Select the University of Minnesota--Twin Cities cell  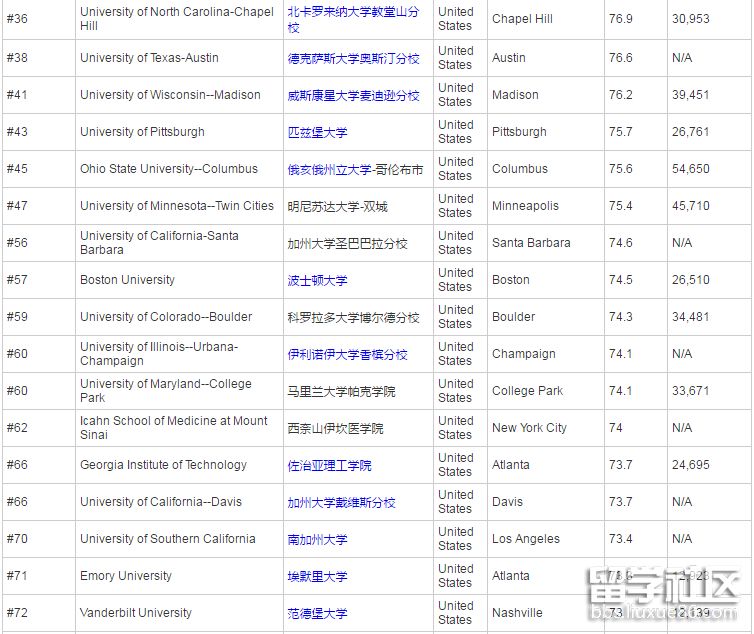177,206
